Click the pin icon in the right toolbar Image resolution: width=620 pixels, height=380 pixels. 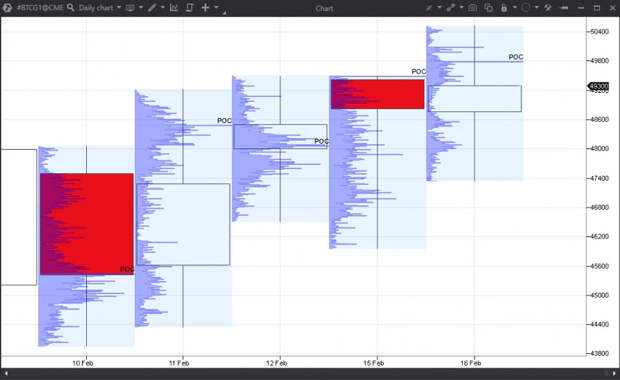point(429,8)
